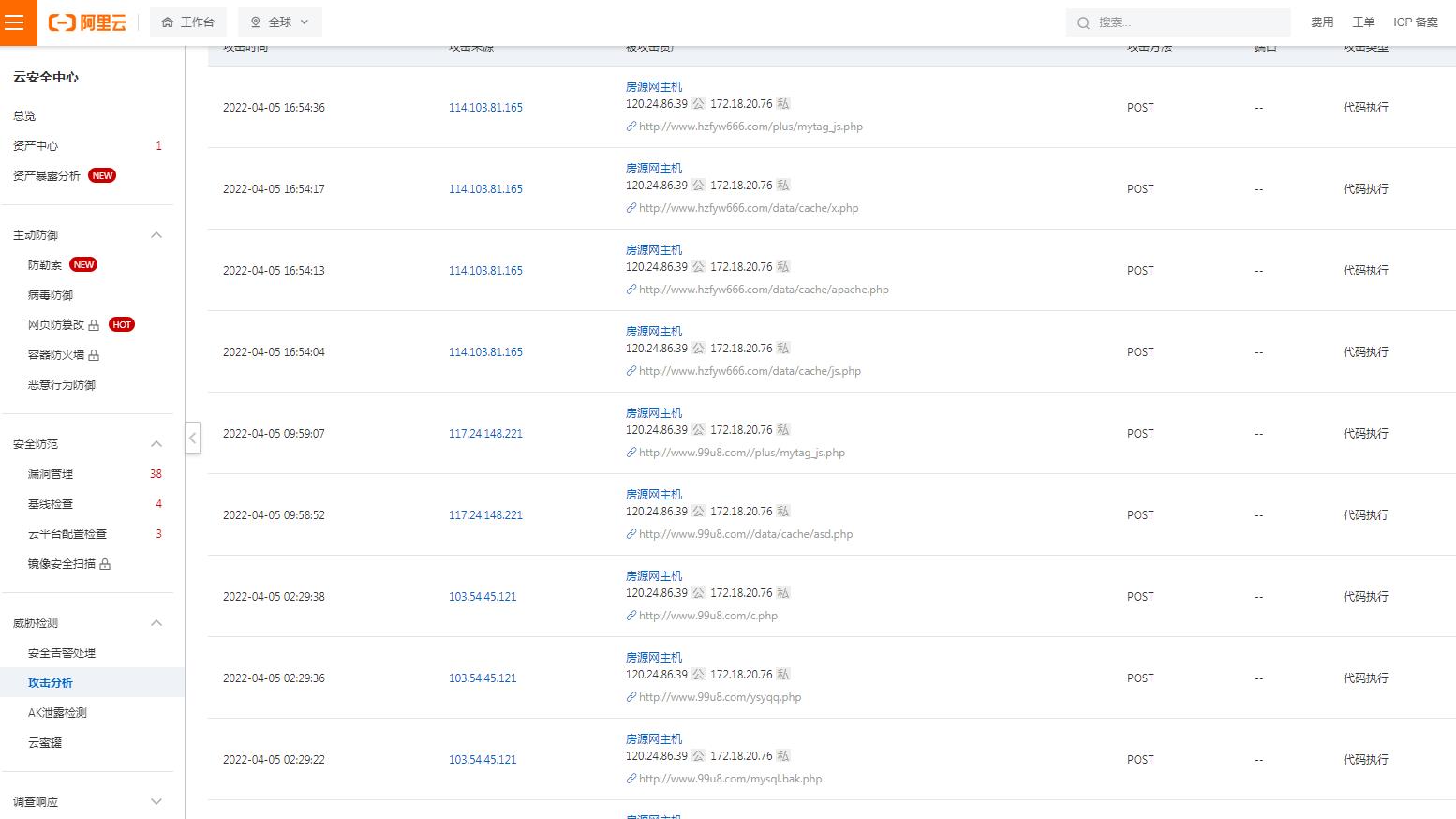Expand the 调查响应 section

(x=156, y=802)
